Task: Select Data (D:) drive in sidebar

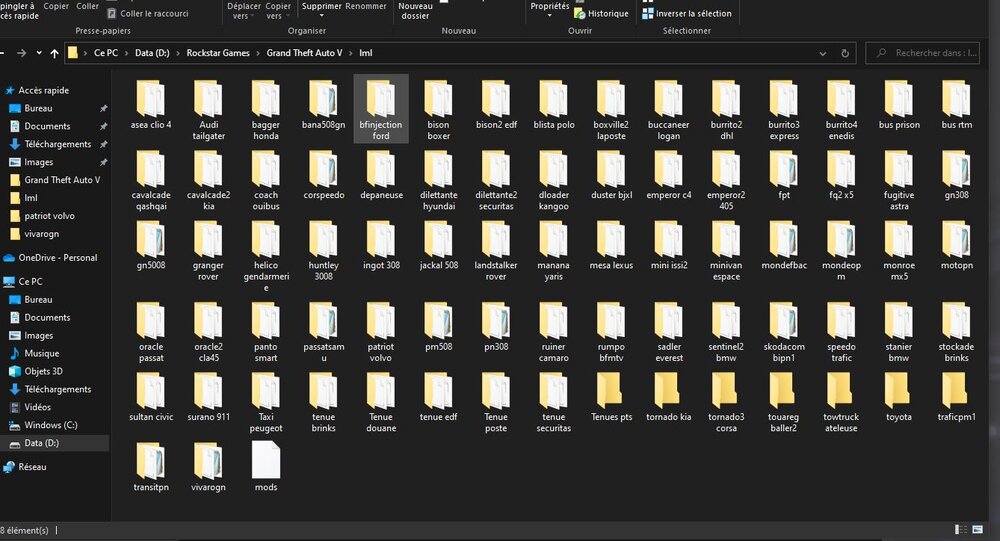Action: coord(41,443)
